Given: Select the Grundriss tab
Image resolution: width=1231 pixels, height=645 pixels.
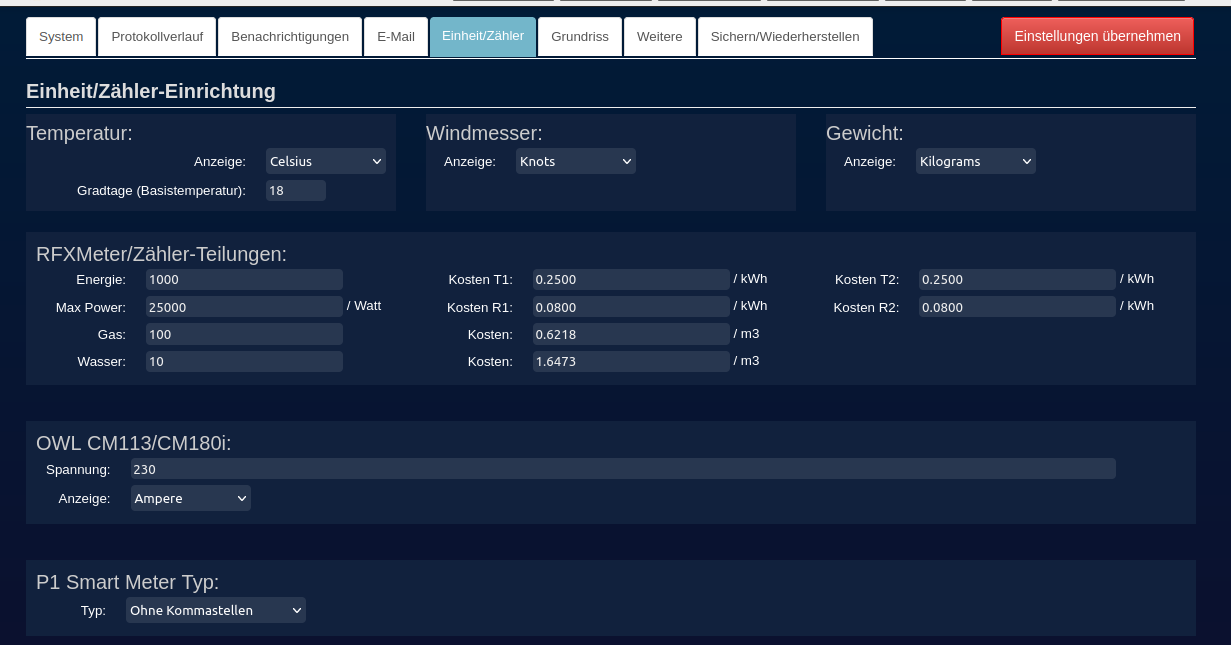Looking at the screenshot, I should pos(580,37).
